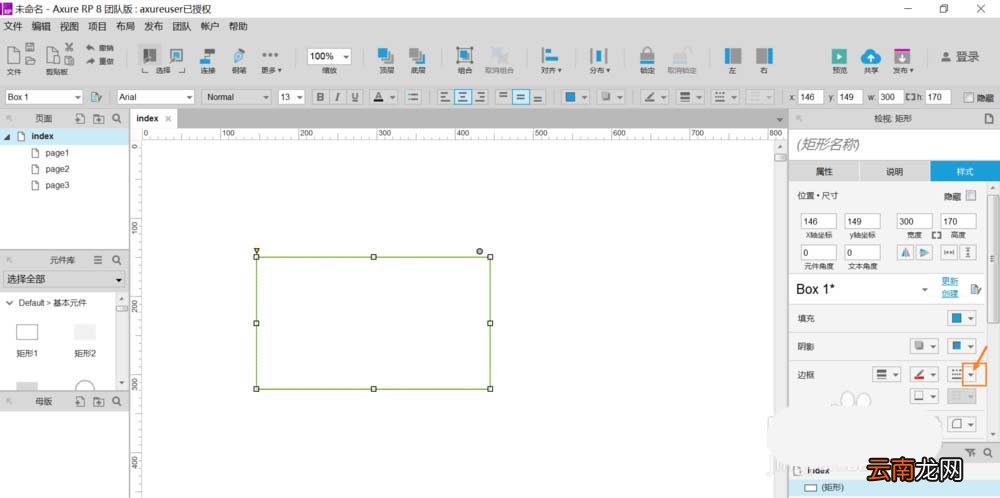This screenshot has width=1000, height=498.
Task: Bring widget to front (顶层)
Action: (x=386, y=61)
